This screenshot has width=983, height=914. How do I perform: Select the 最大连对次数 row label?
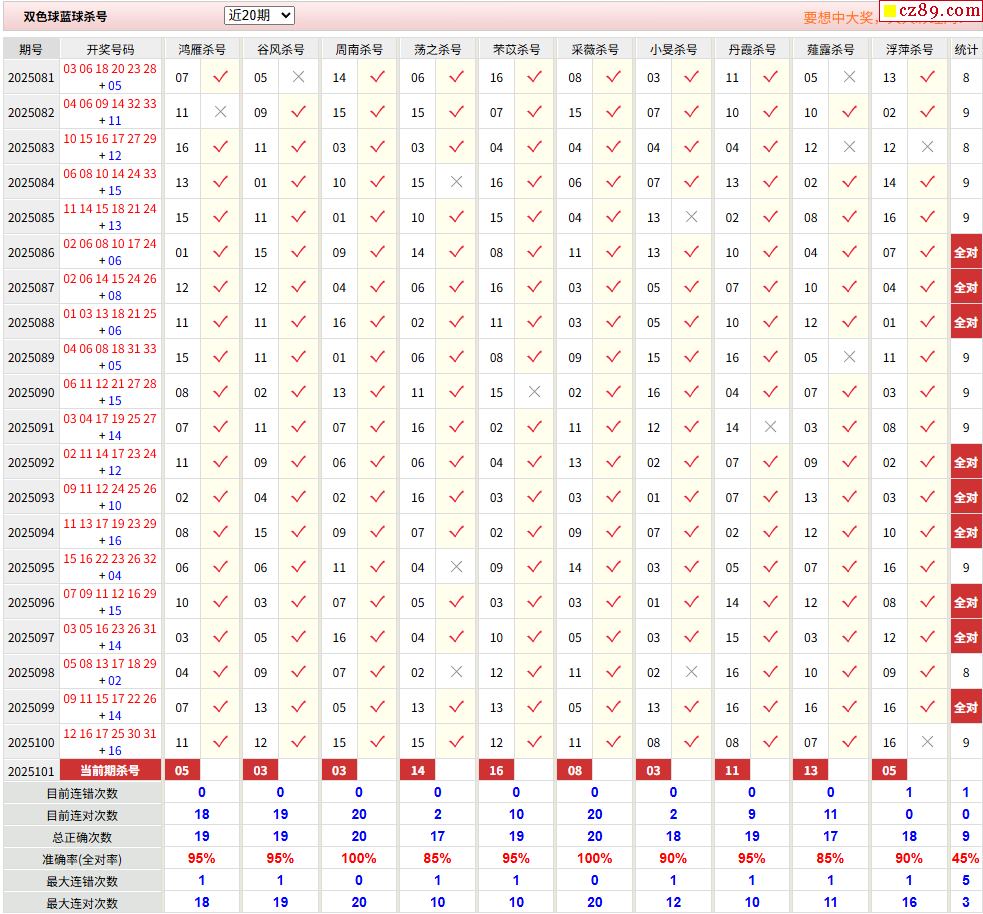point(82,903)
